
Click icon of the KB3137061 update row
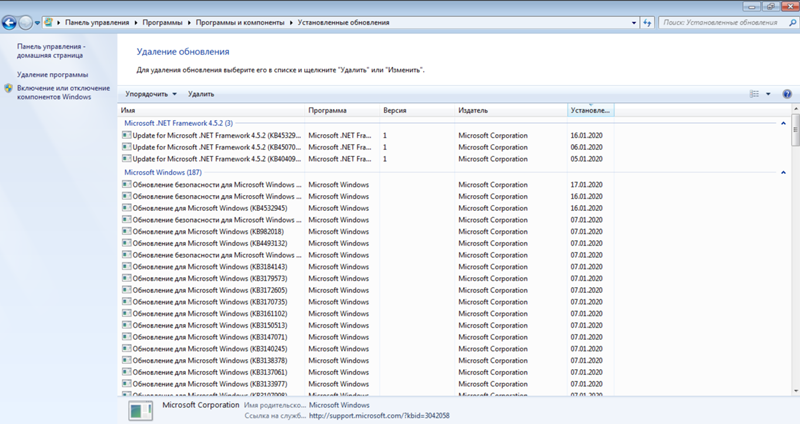point(127,372)
